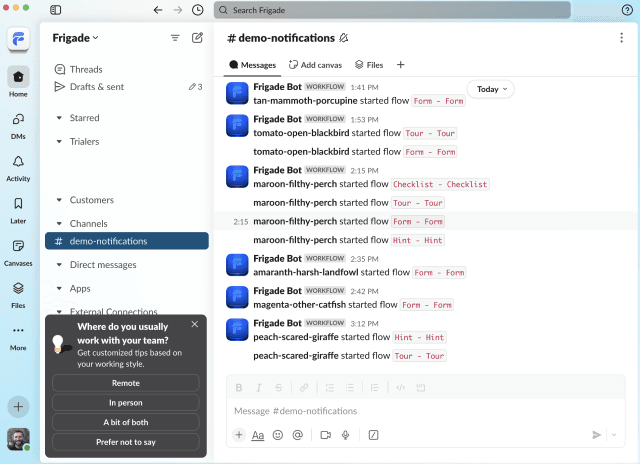Collapse the Customers section
This screenshot has width=640, height=464.
[59, 200]
